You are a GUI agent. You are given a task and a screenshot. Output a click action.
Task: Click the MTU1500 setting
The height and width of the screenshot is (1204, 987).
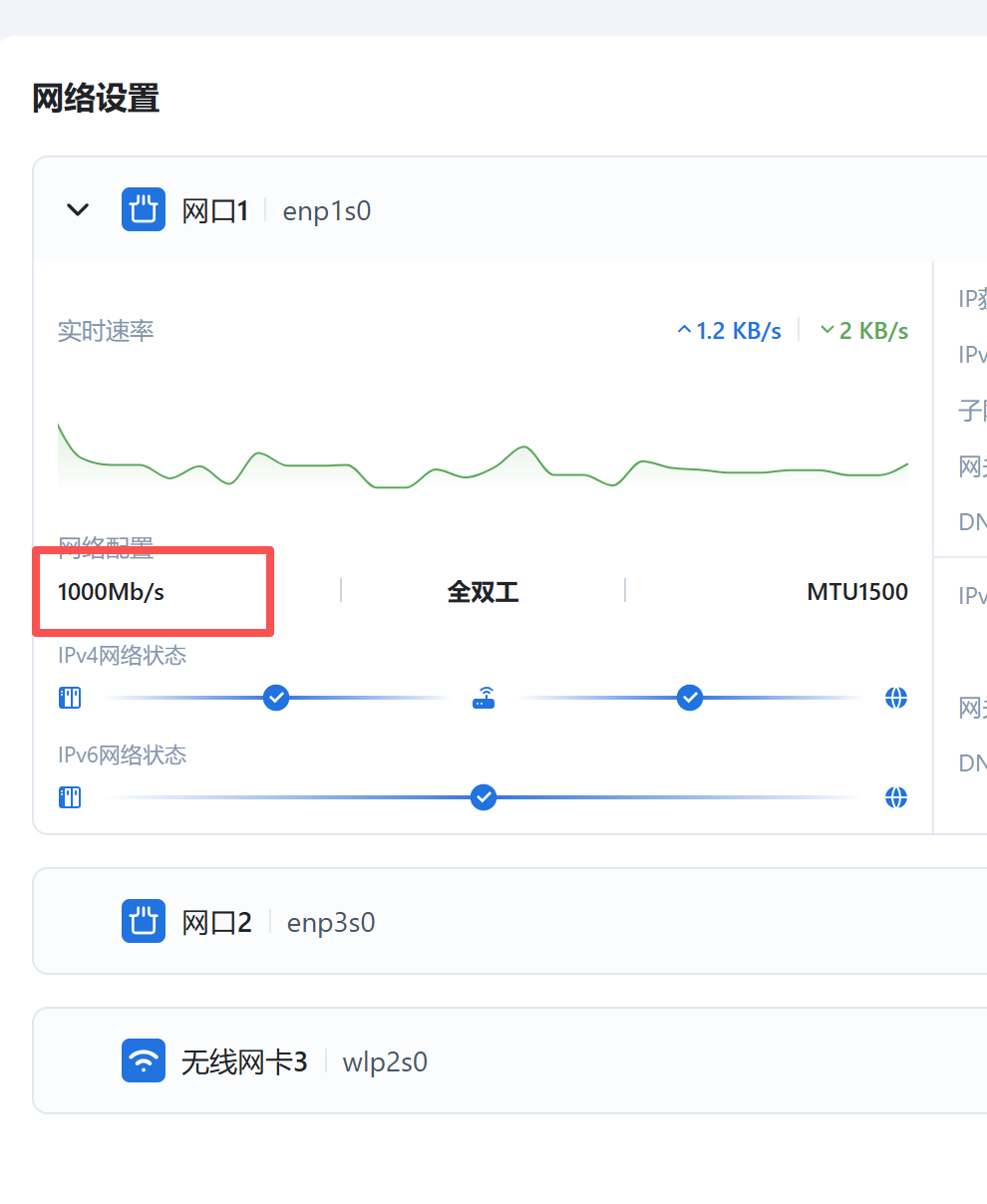(857, 592)
